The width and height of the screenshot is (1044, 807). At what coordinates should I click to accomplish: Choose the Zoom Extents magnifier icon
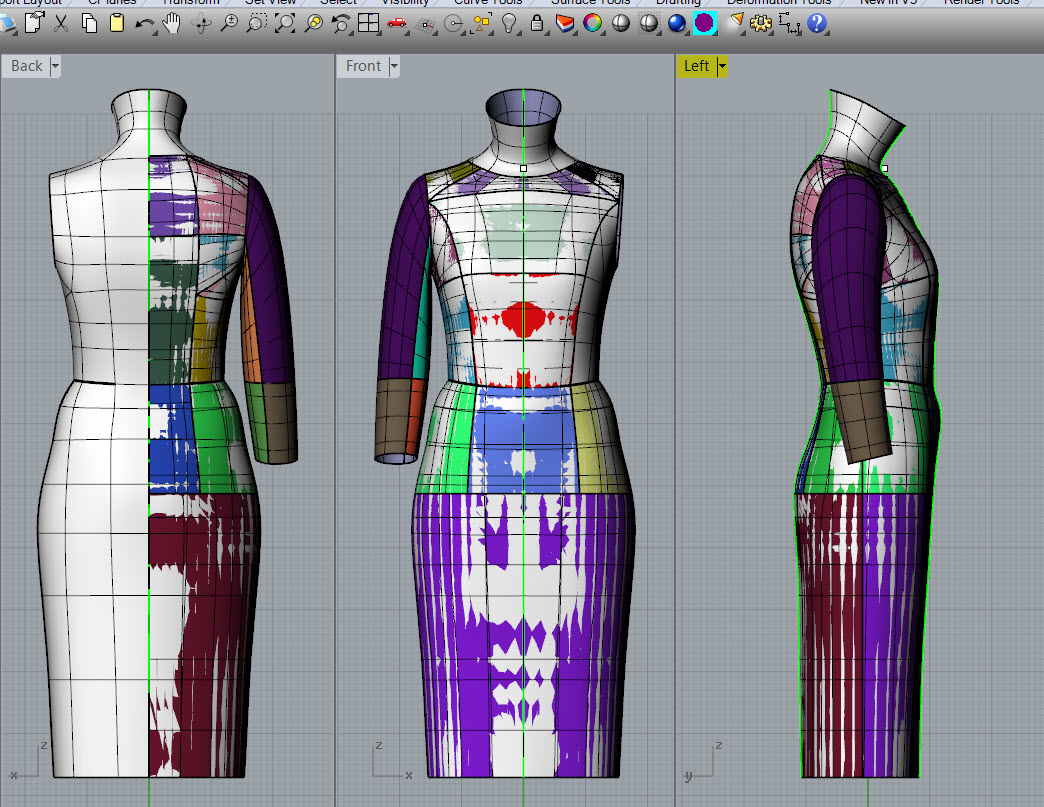tap(285, 23)
